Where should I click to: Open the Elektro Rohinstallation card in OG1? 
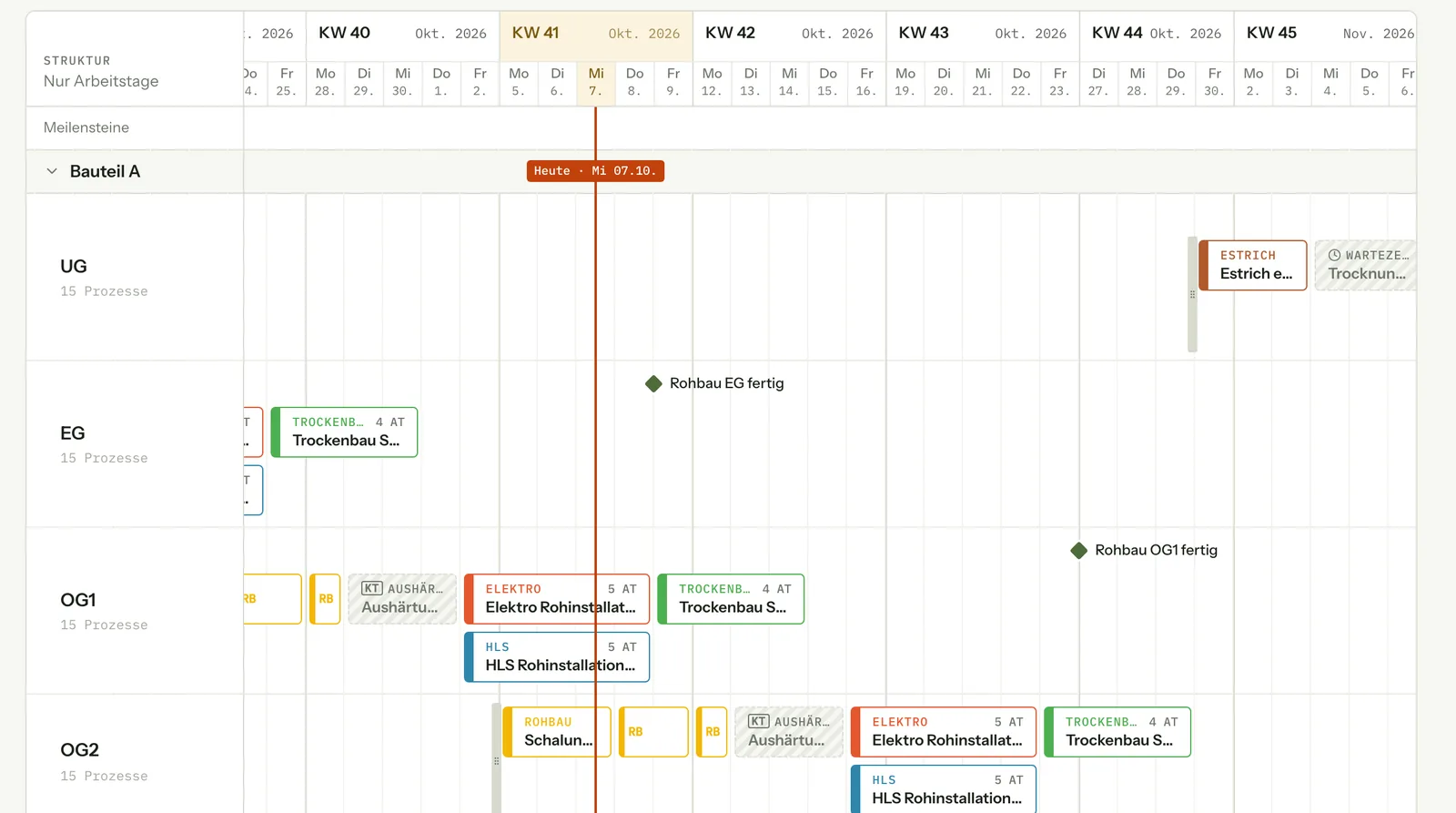[557, 598]
